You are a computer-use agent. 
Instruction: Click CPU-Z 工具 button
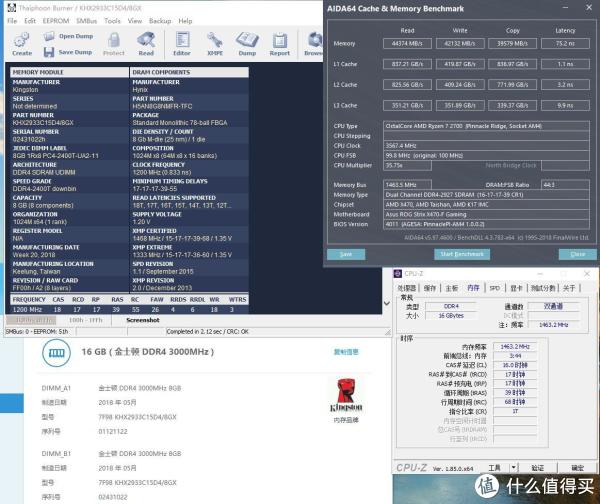click(x=494, y=468)
